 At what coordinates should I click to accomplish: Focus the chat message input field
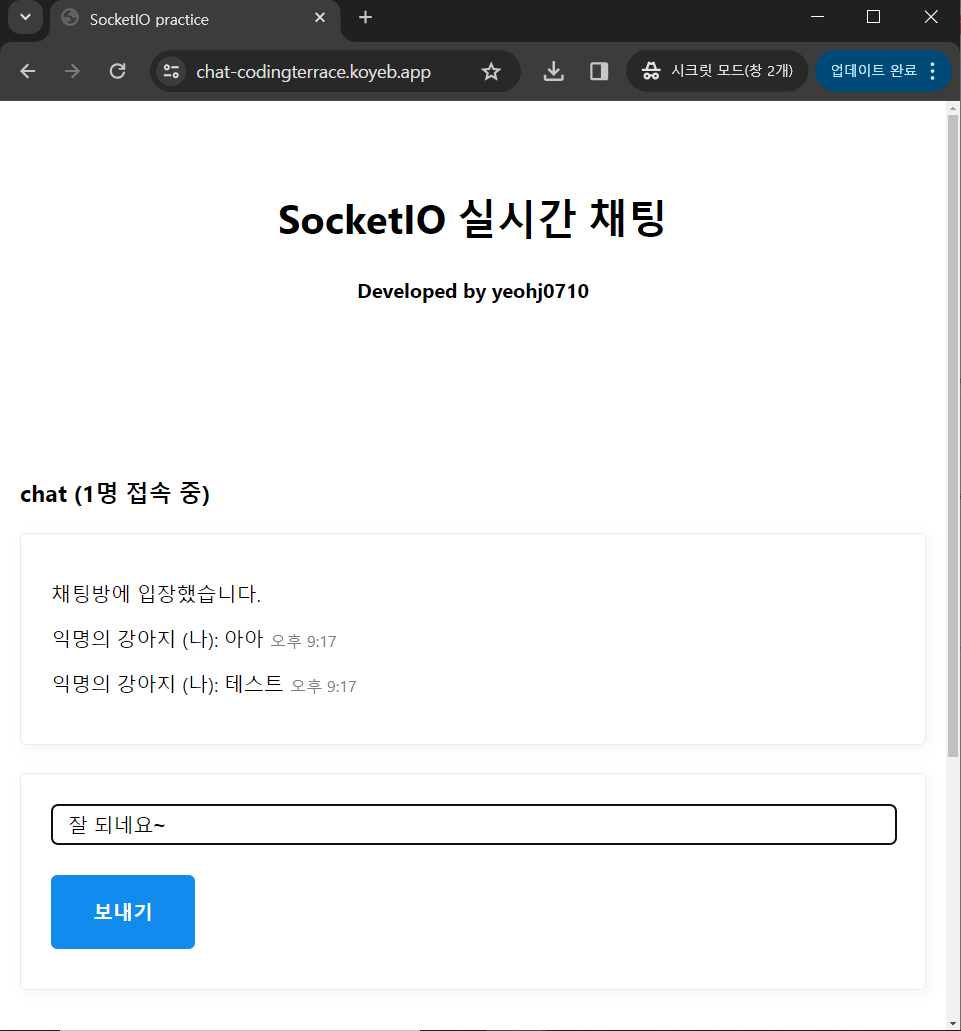click(473, 825)
